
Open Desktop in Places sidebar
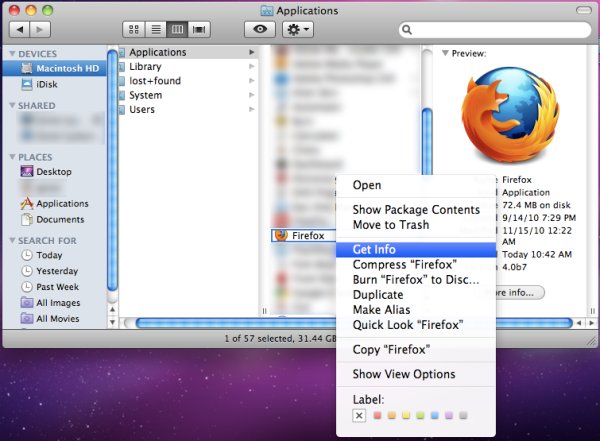53,172
